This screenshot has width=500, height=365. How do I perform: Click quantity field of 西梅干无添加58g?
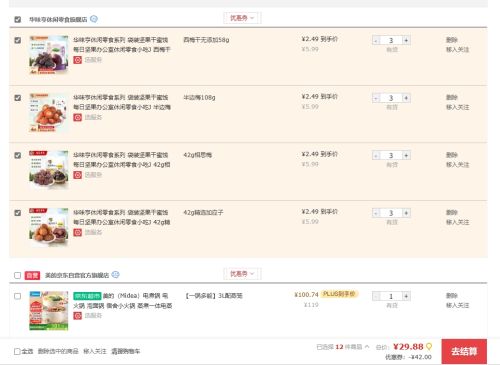[x=391, y=40]
